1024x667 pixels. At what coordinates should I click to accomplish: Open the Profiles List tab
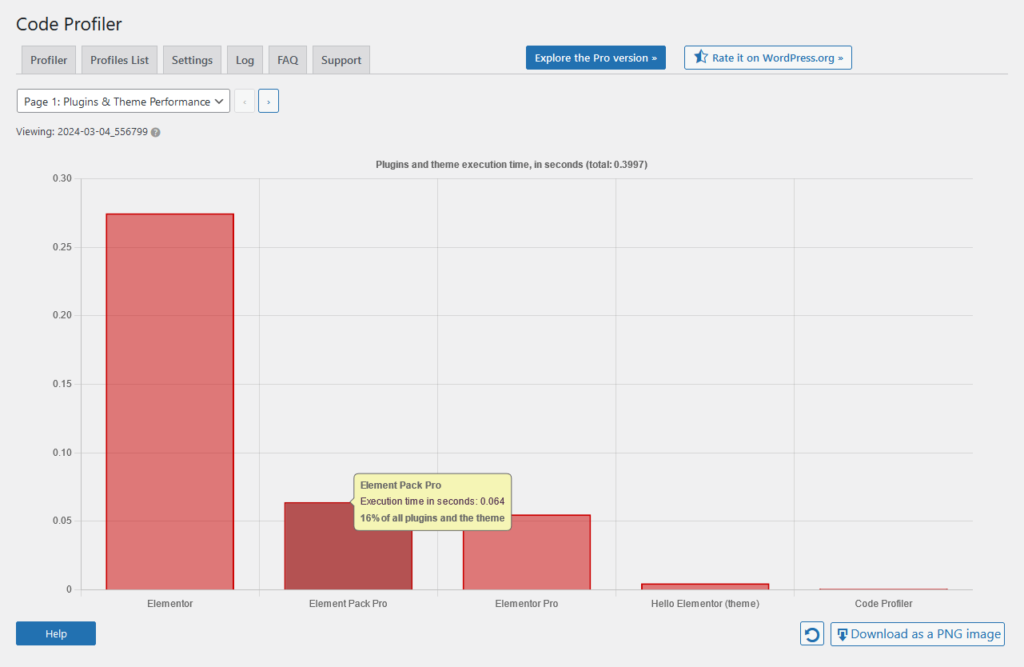point(120,60)
